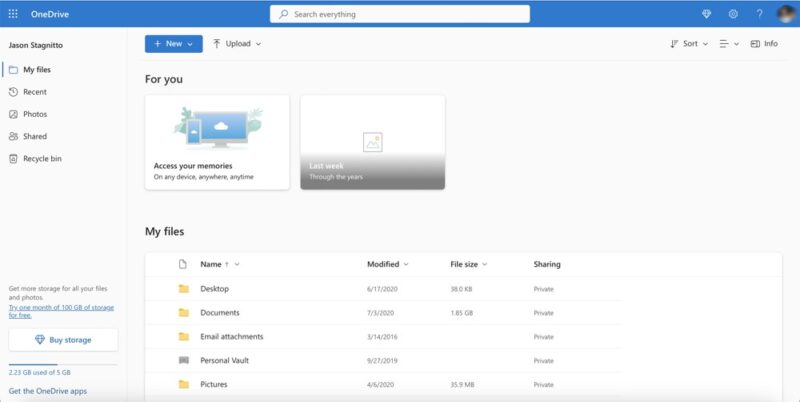
Task: Toggle the Info details pane
Action: (x=764, y=44)
